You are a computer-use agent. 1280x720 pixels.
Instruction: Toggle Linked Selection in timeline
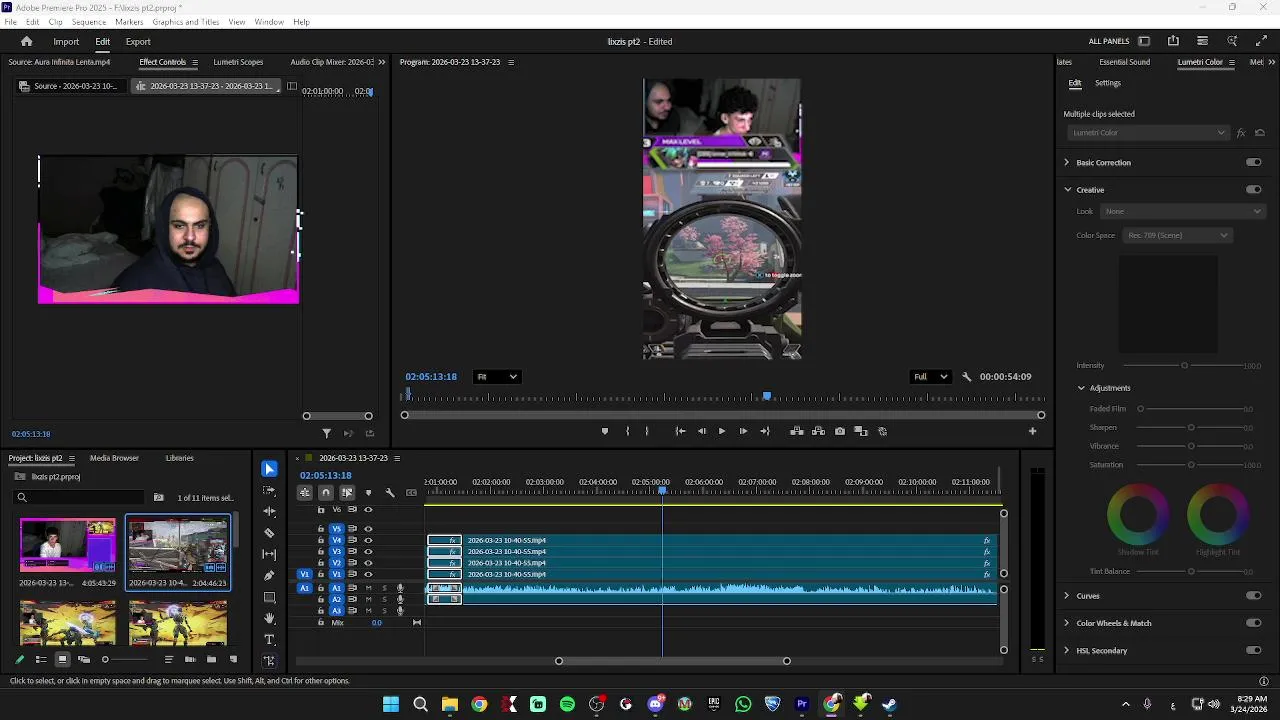[347, 492]
